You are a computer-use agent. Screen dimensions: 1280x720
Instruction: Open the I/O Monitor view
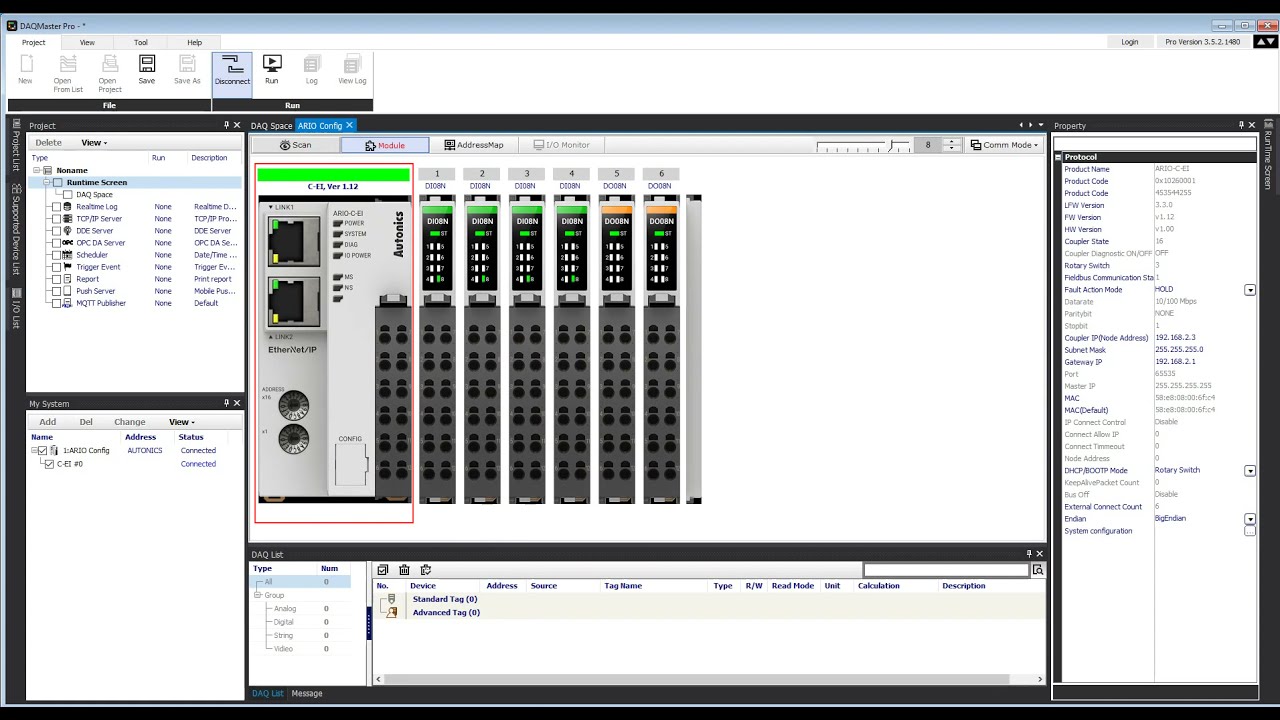(562, 145)
